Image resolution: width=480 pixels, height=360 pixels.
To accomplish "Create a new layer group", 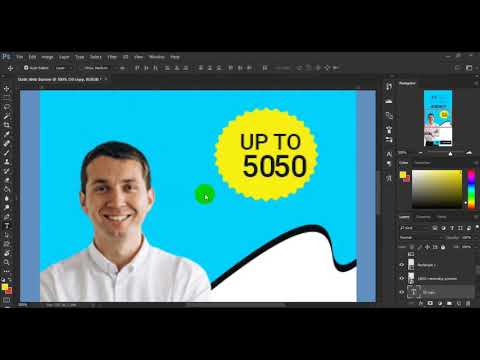I will (449, 303).
